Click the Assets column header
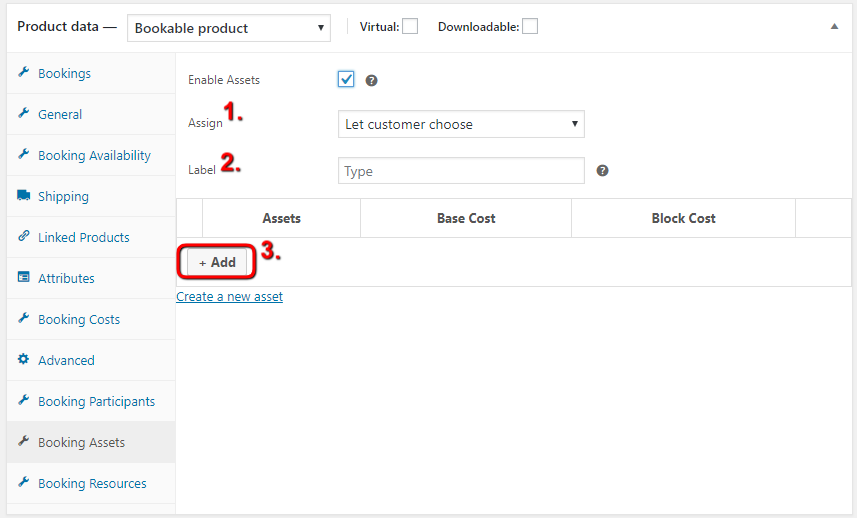 (281, 218)
